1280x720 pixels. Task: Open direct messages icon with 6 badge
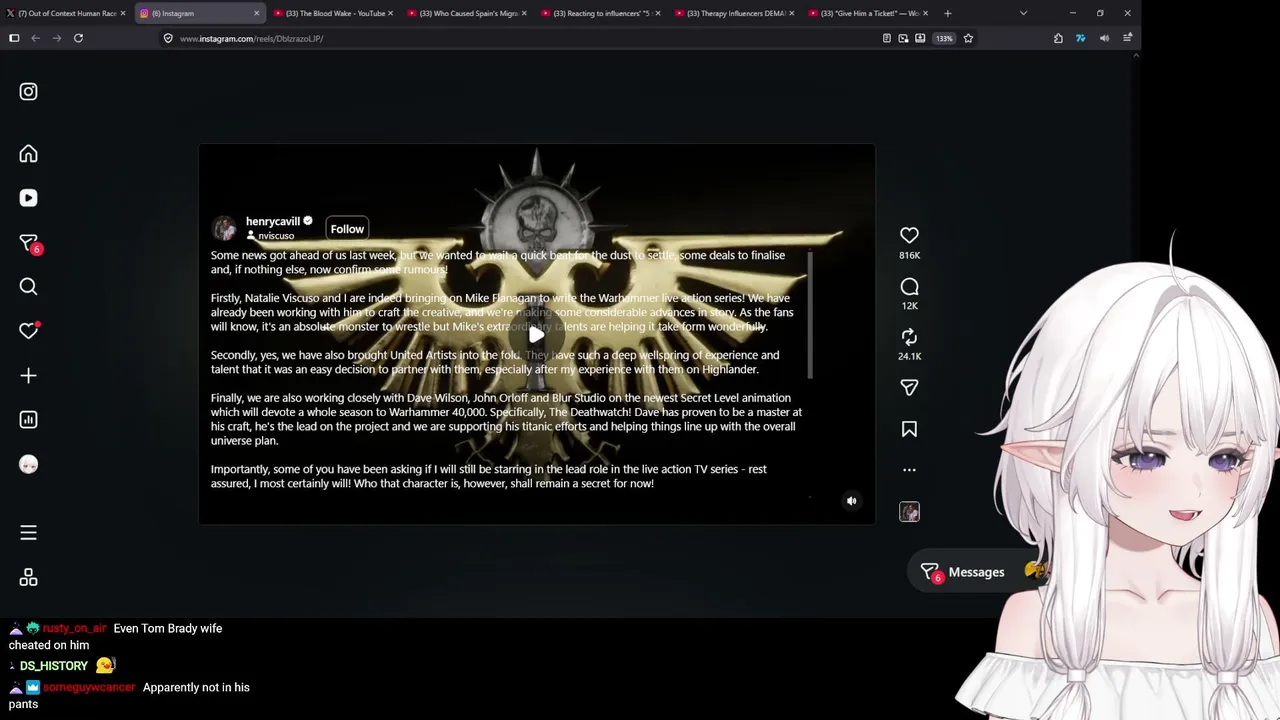coord(29,243)
